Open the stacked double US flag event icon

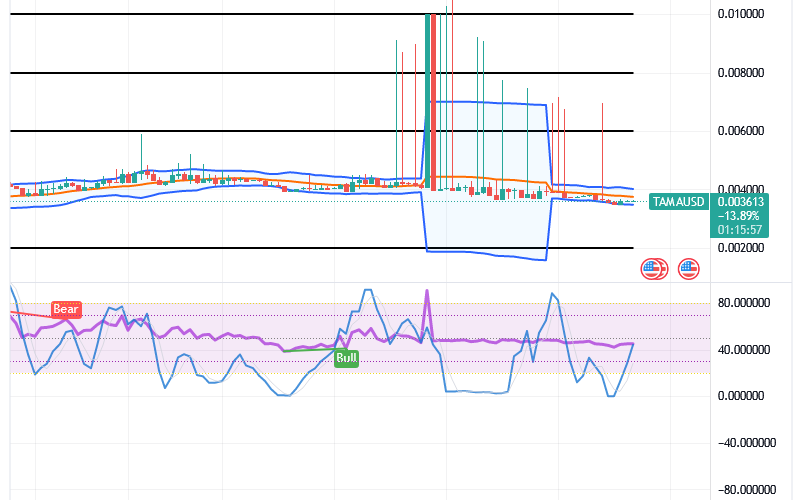(x=654, y=269)
